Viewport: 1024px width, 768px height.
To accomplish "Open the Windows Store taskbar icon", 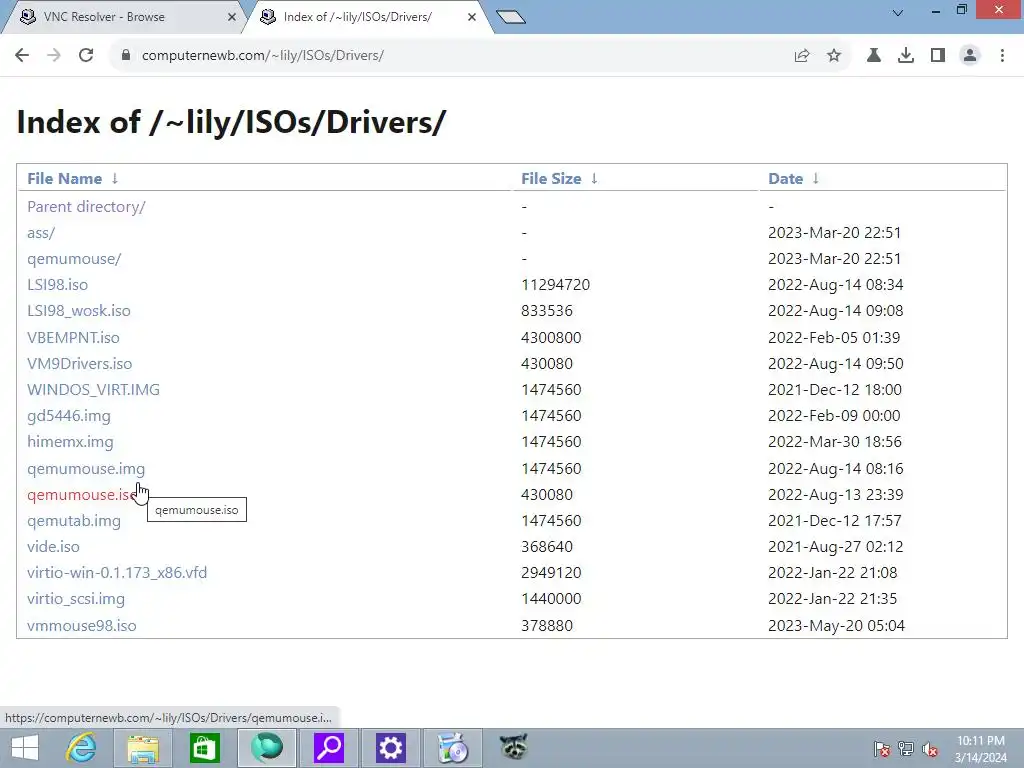I will pos(204,748).
